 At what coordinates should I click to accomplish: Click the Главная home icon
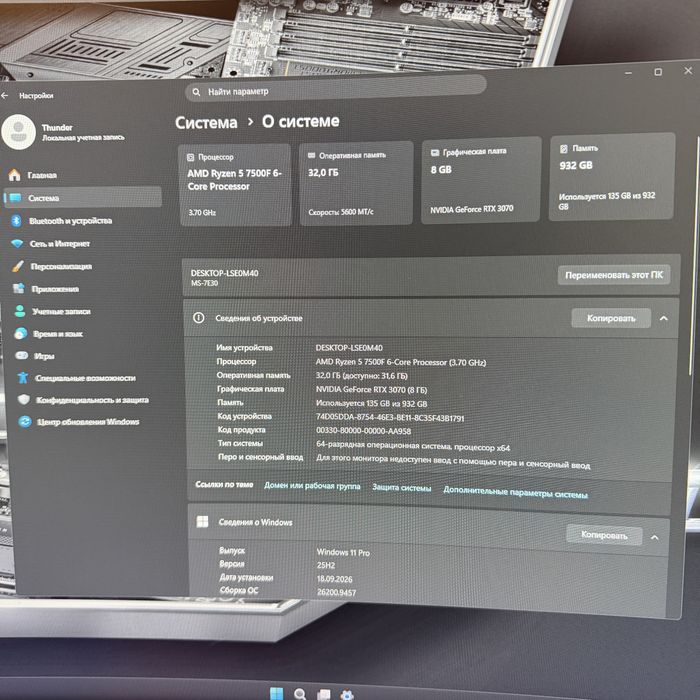click(14, 175)
